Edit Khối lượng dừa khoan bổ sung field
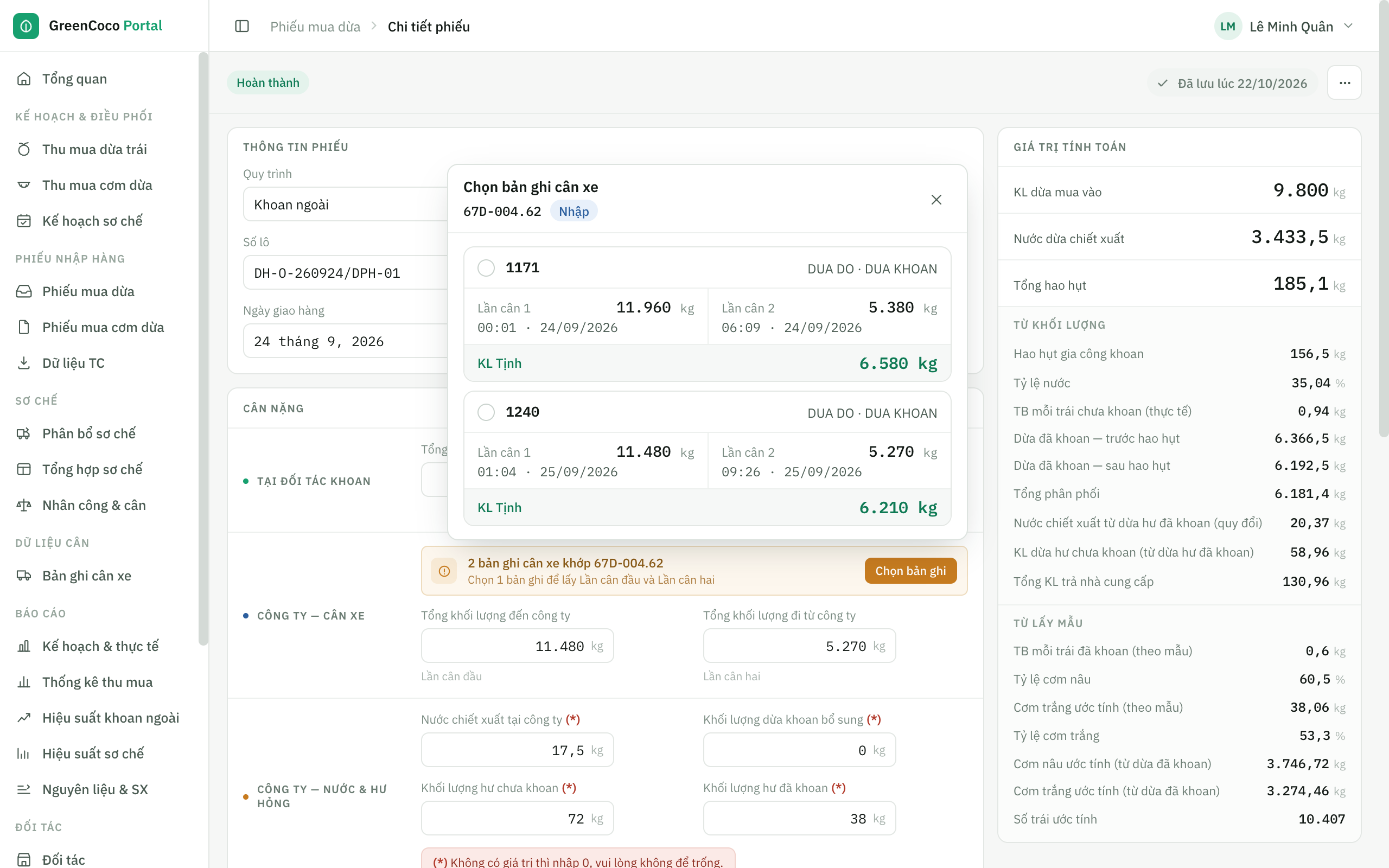 799,750
